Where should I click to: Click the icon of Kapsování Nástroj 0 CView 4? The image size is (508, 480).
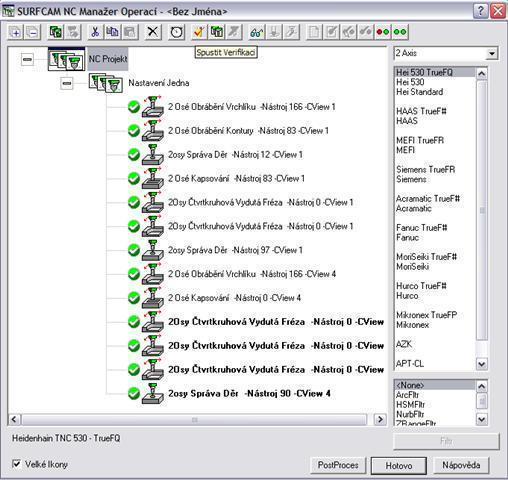pyautogui.click(x=153, y=298)
